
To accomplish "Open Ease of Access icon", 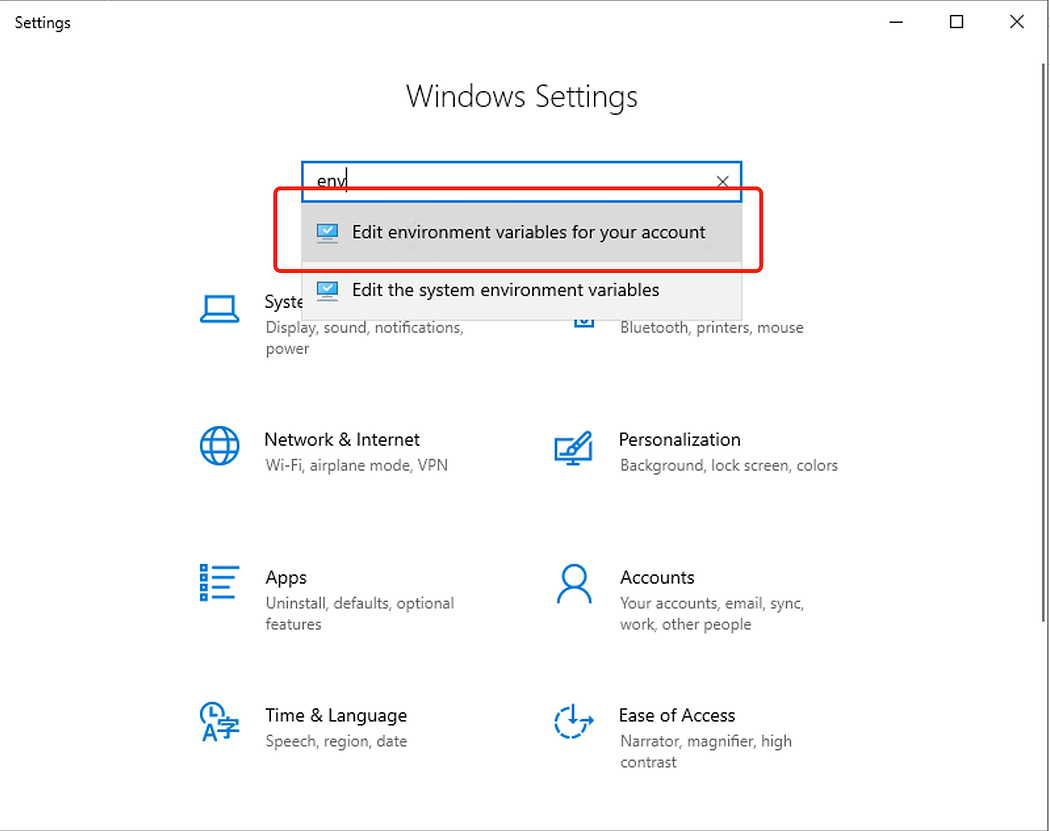I will (x=574, y=722).
